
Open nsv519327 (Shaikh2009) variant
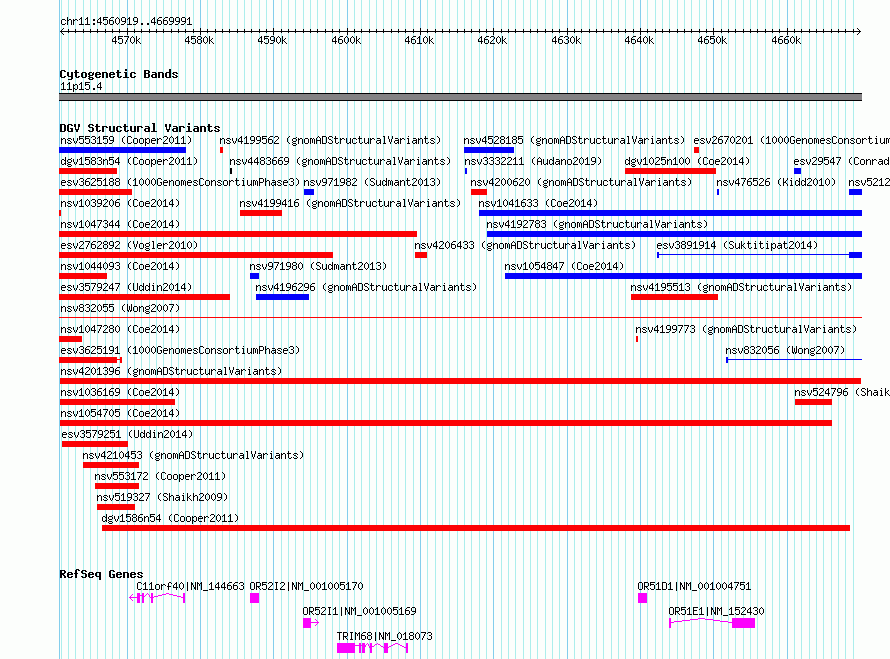pyautogui.click(x=162, y=497)
